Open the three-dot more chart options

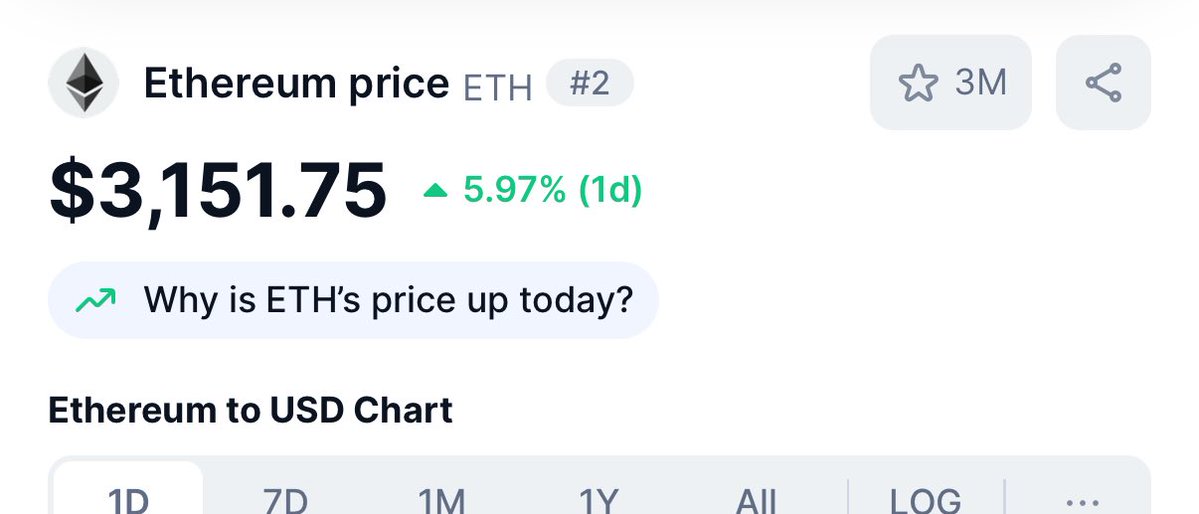coord(1082,503)
